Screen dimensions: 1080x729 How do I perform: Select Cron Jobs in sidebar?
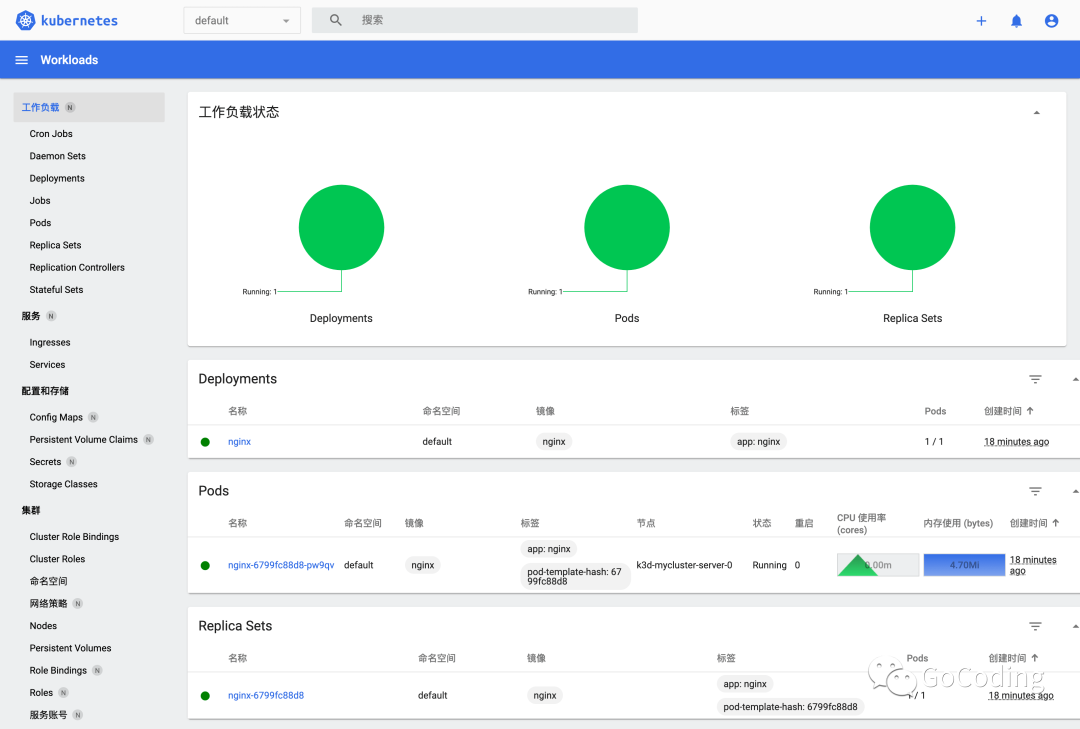(51, 134)
